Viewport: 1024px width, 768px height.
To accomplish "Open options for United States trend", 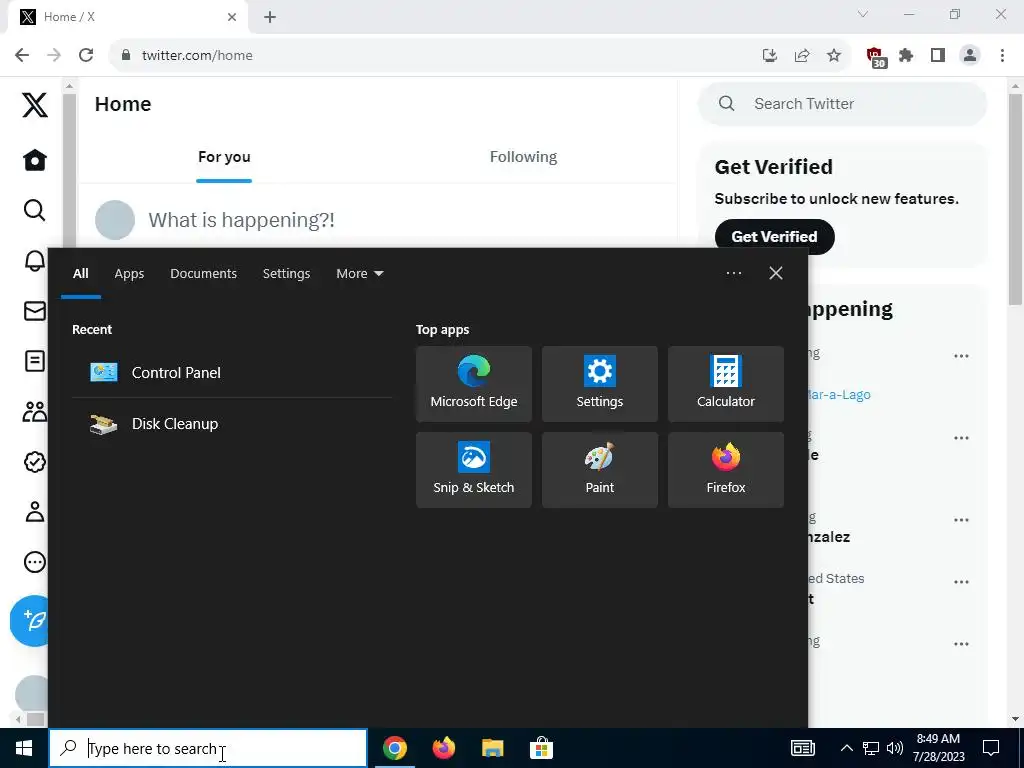I will coord(961,583).
